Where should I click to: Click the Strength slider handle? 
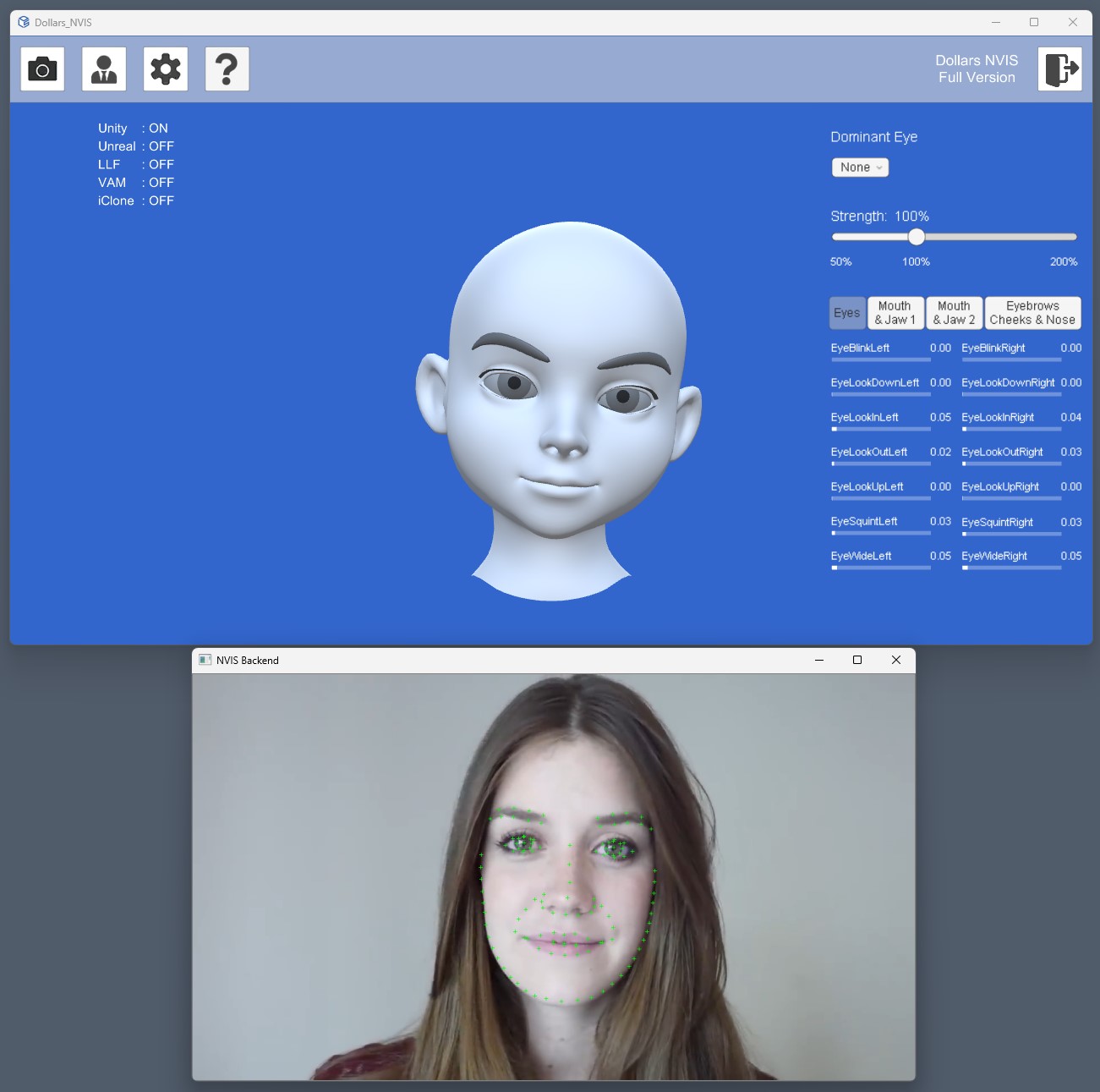(917, 237)
